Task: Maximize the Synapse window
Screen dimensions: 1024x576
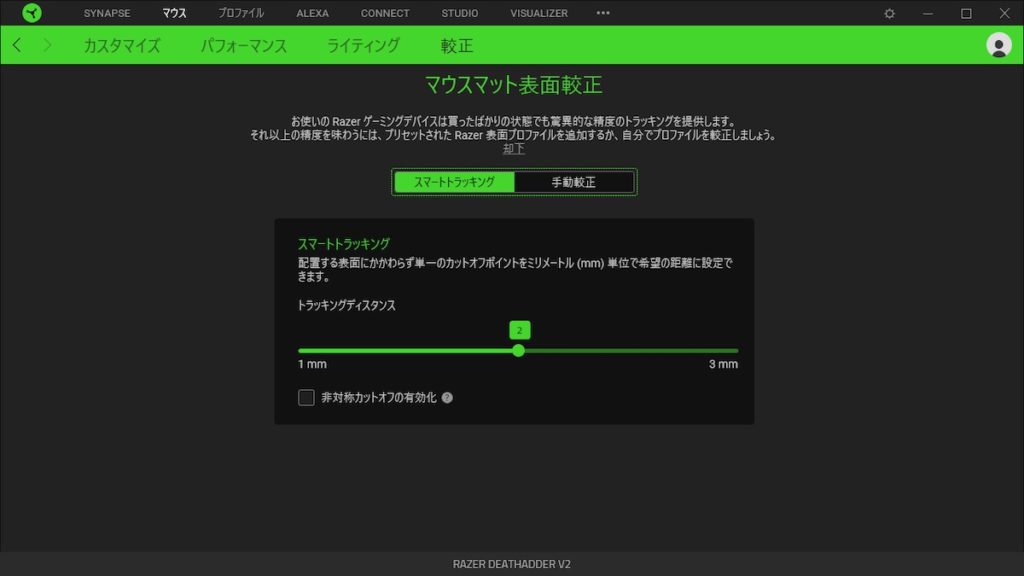Action: coord(966,13)
